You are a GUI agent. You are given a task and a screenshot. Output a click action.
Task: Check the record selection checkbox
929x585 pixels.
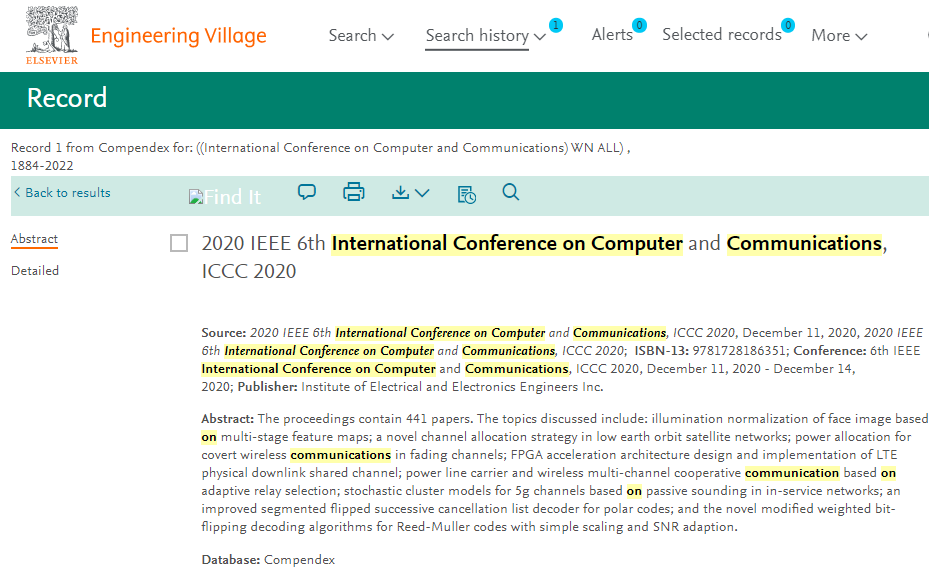pos(179,243)
